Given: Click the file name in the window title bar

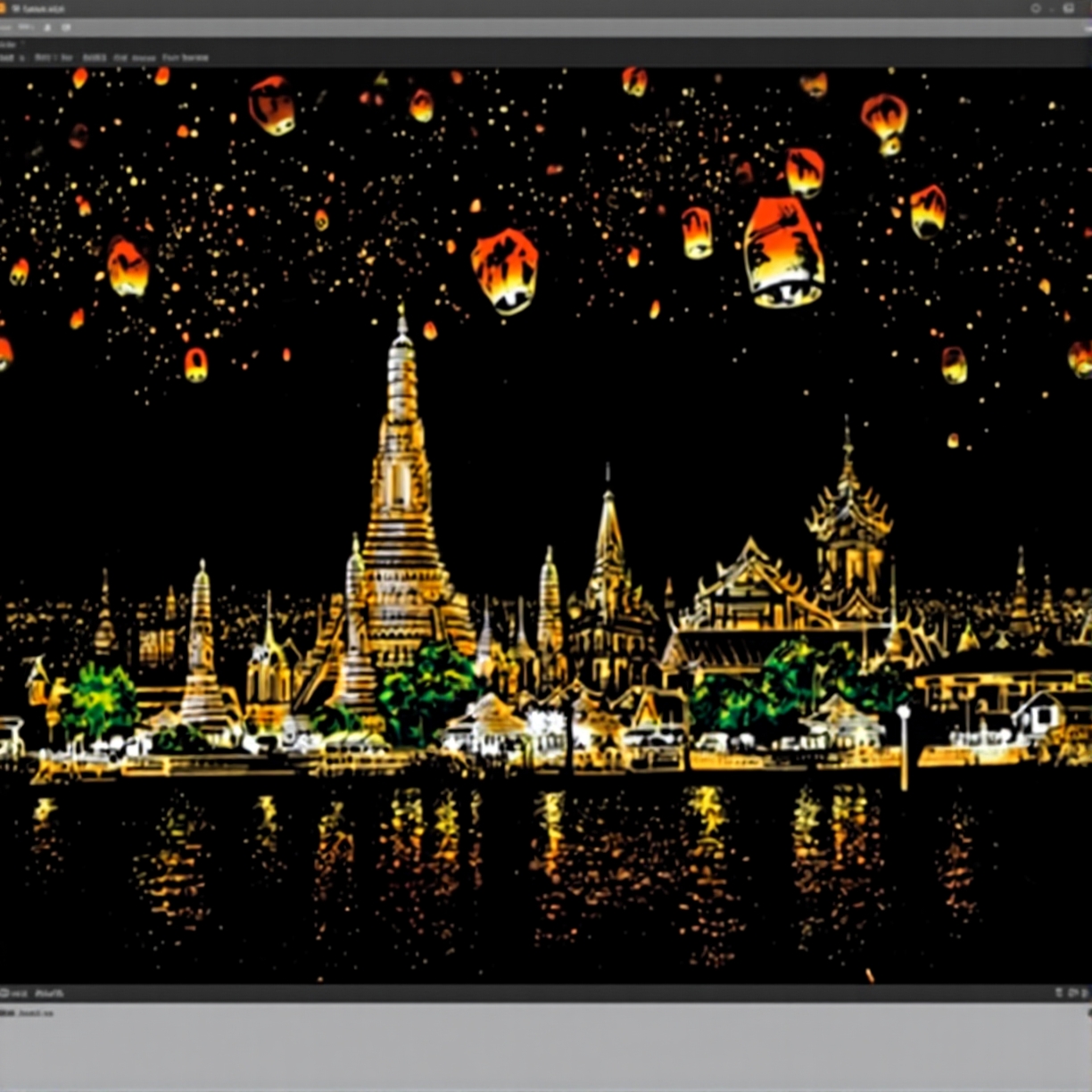Looking at the screenshot, I should click(39, 9).
